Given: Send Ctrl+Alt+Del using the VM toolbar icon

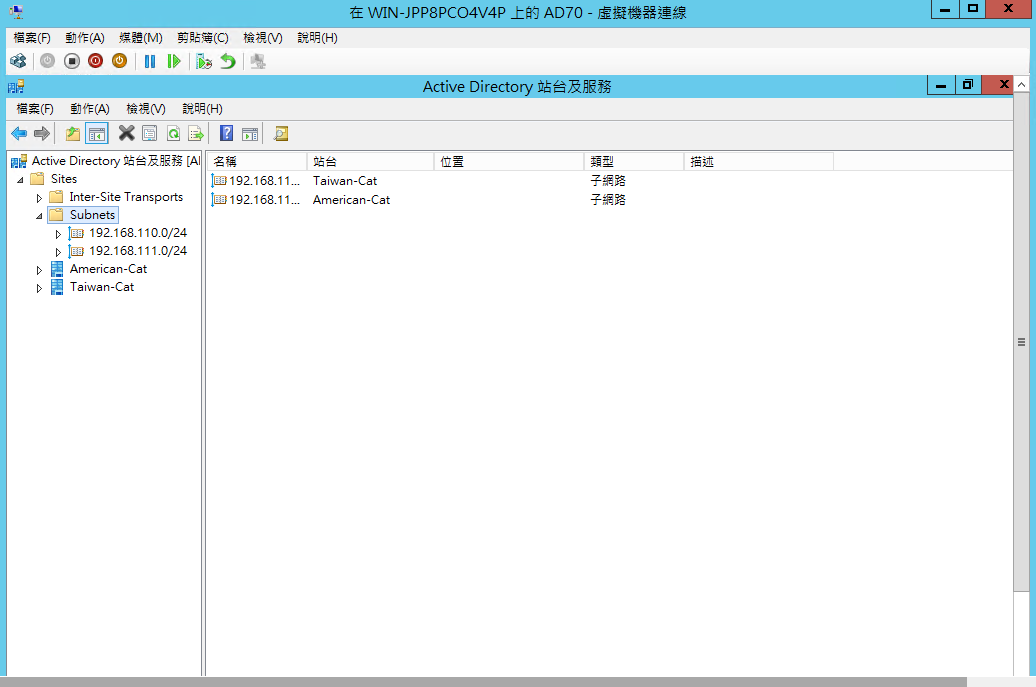Looking at the screenshot, I should (18, 61).
